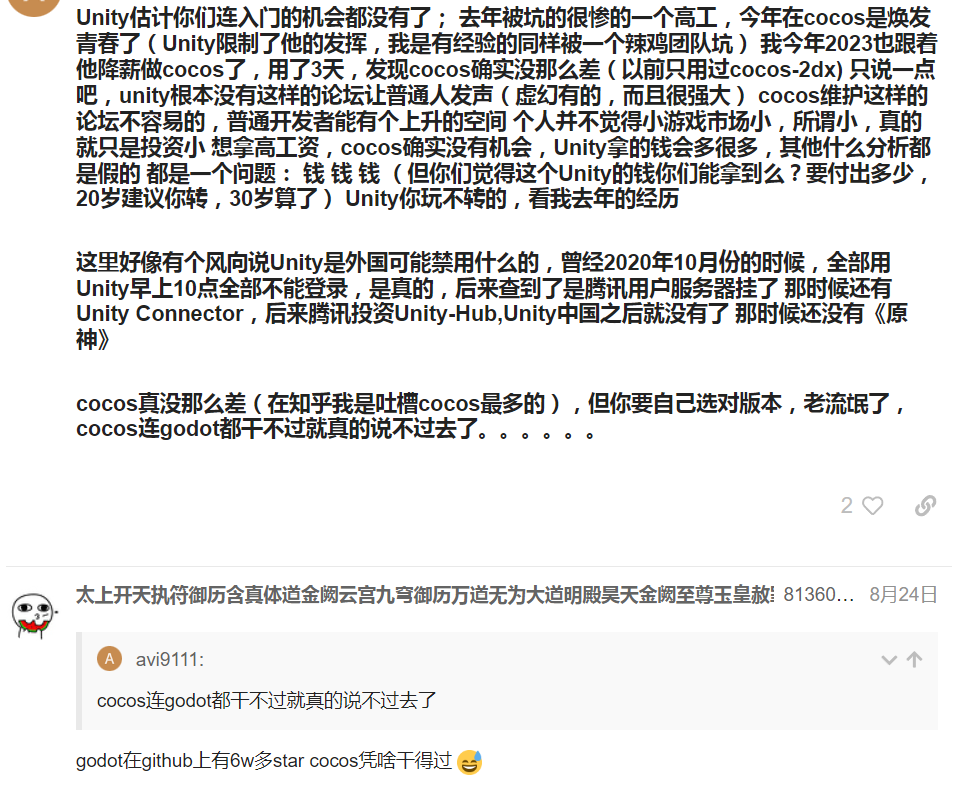Viewport: 961px width, 792px height.
Task: Click the orange 'A' avatar in quote
Action: [110, 659]
